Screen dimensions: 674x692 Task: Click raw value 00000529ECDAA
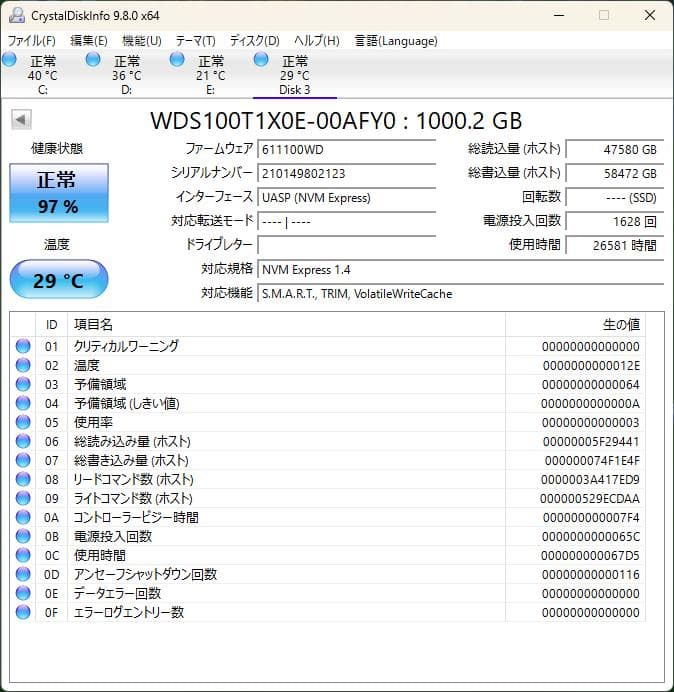[590, 499]
